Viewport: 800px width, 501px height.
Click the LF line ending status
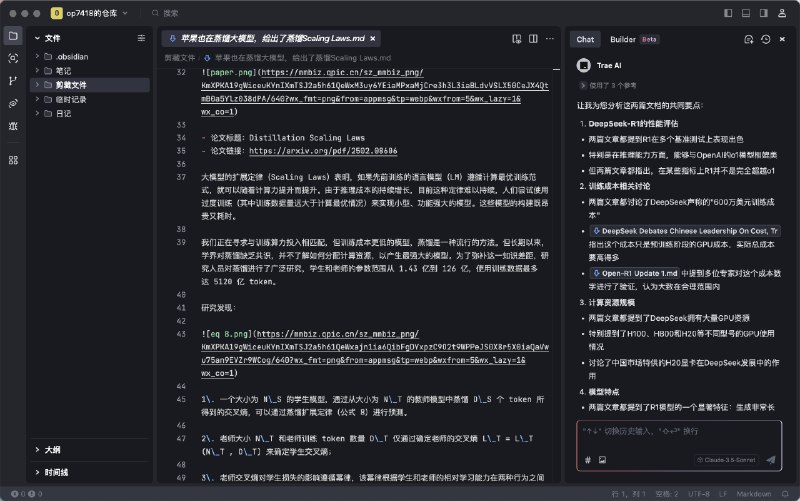723,494
